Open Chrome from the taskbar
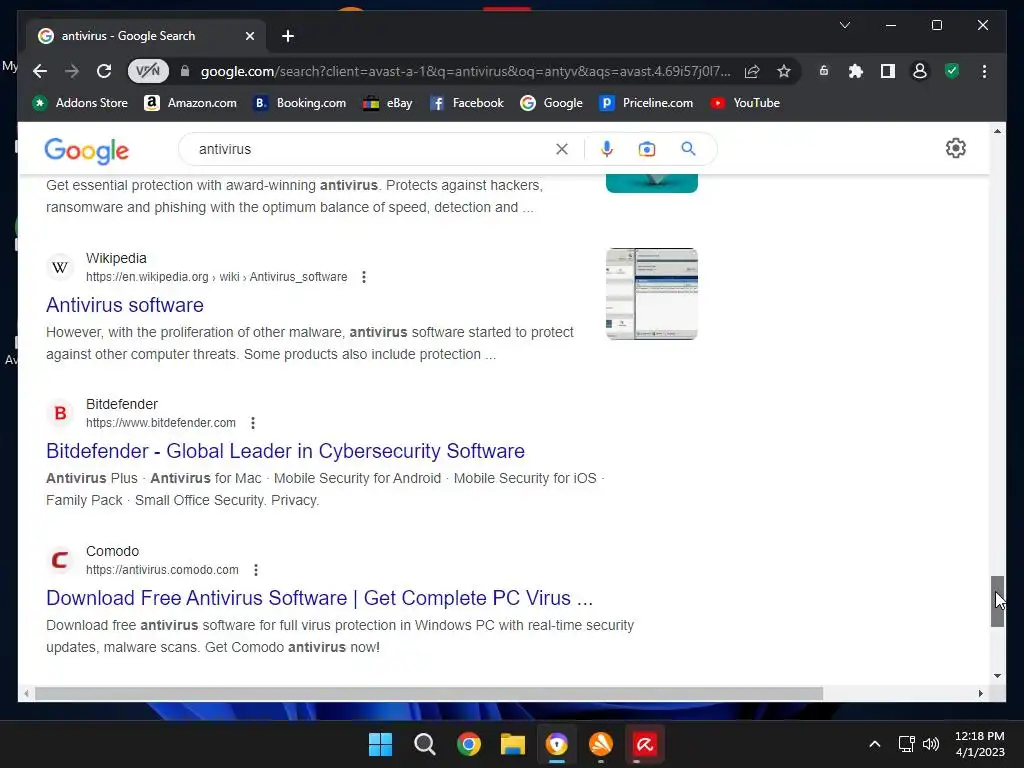Screen dimensions: 1024x768 [x=468, y=744]
